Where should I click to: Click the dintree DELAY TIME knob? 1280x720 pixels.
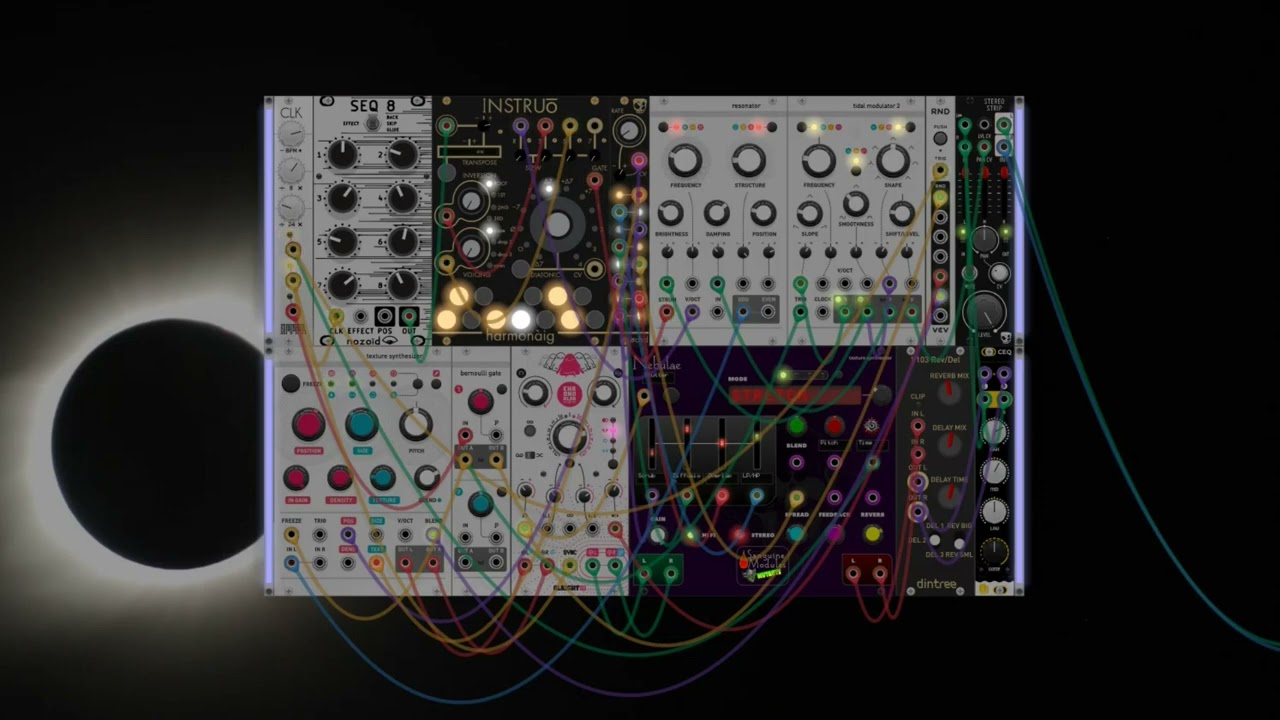pos(948,498)
